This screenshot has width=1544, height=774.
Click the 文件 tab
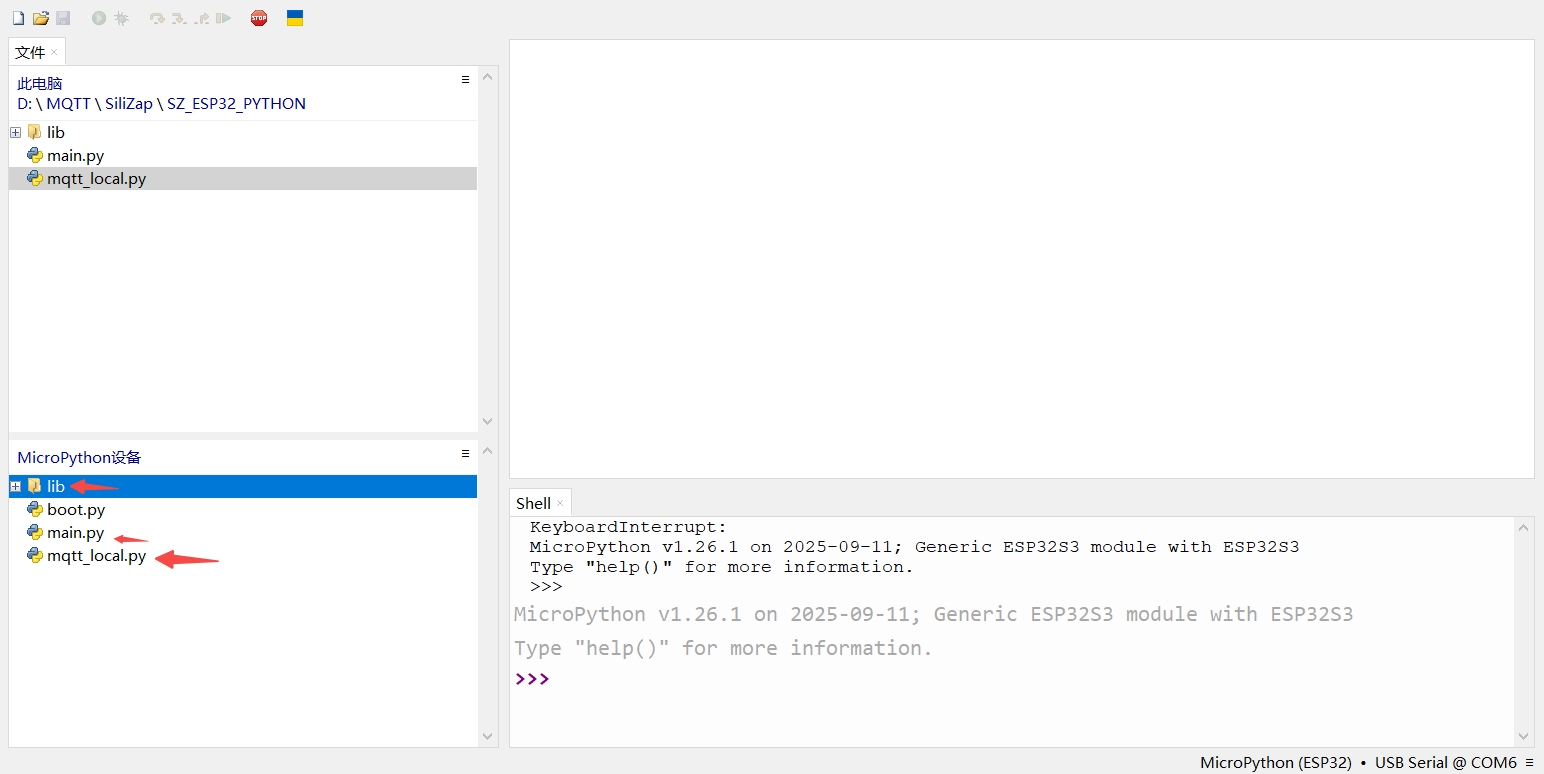(29, 51)
